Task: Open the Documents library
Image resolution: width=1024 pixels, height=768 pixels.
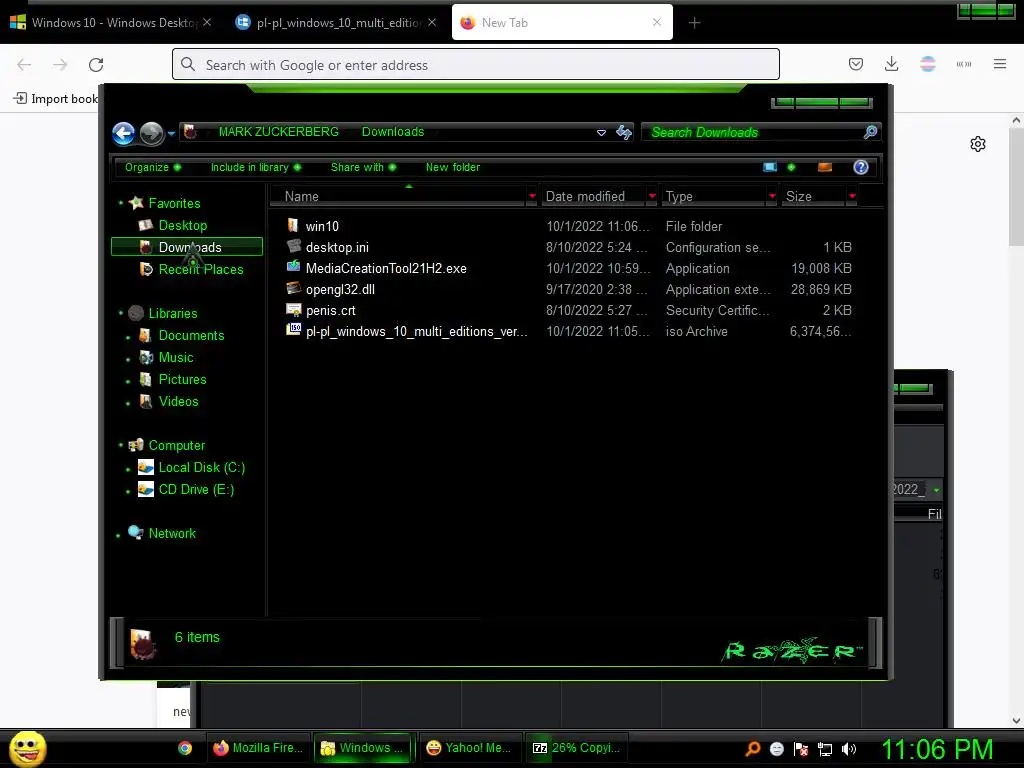Action: (191, 335)
